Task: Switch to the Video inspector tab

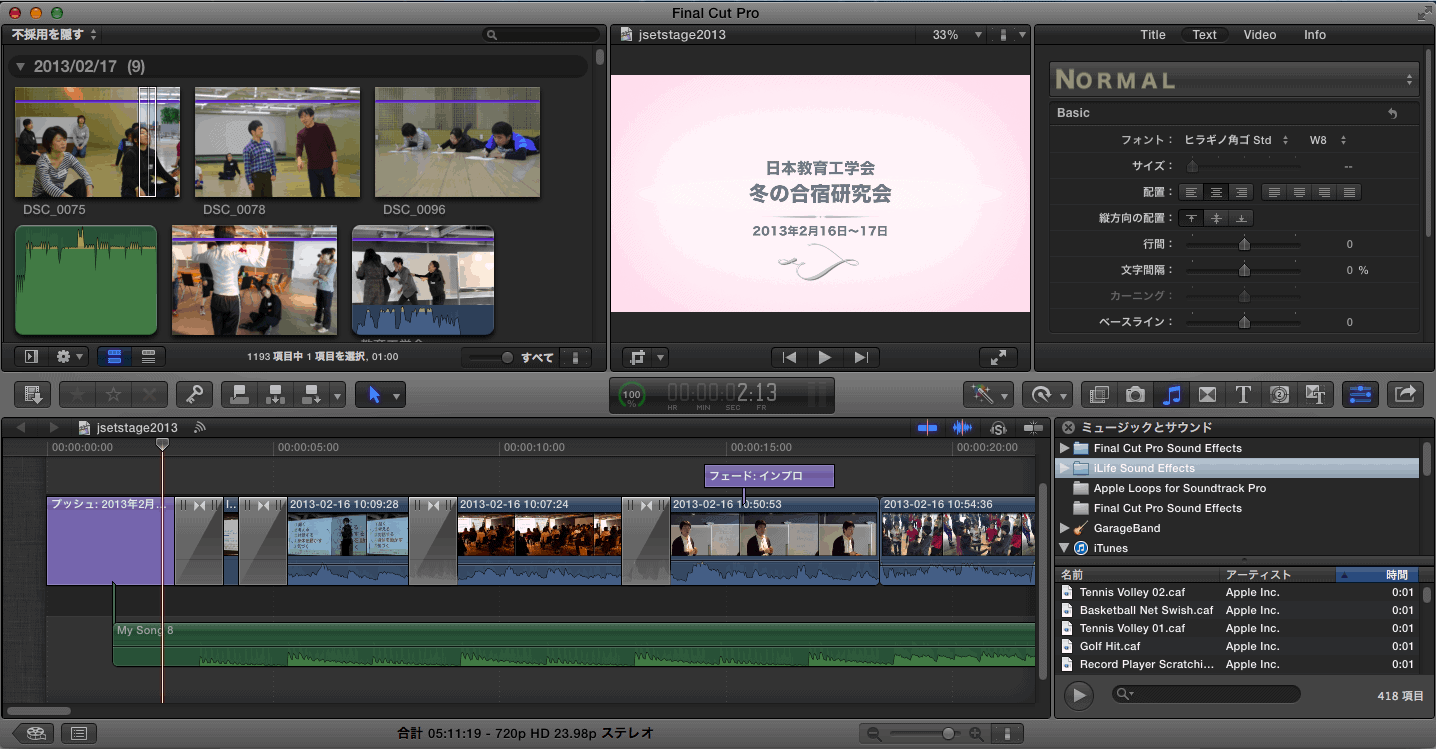Action: tap(1260, 34)
